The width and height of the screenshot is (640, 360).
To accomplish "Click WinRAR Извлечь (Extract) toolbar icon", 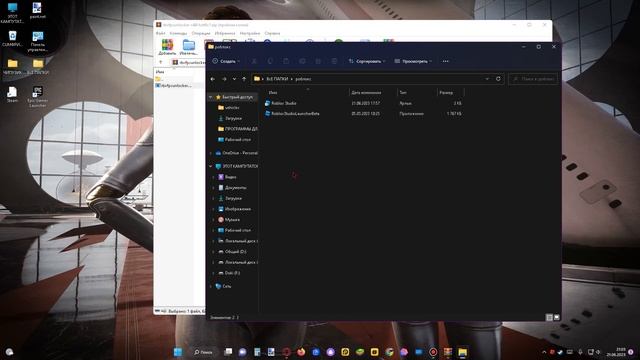I will coord(188,47).
